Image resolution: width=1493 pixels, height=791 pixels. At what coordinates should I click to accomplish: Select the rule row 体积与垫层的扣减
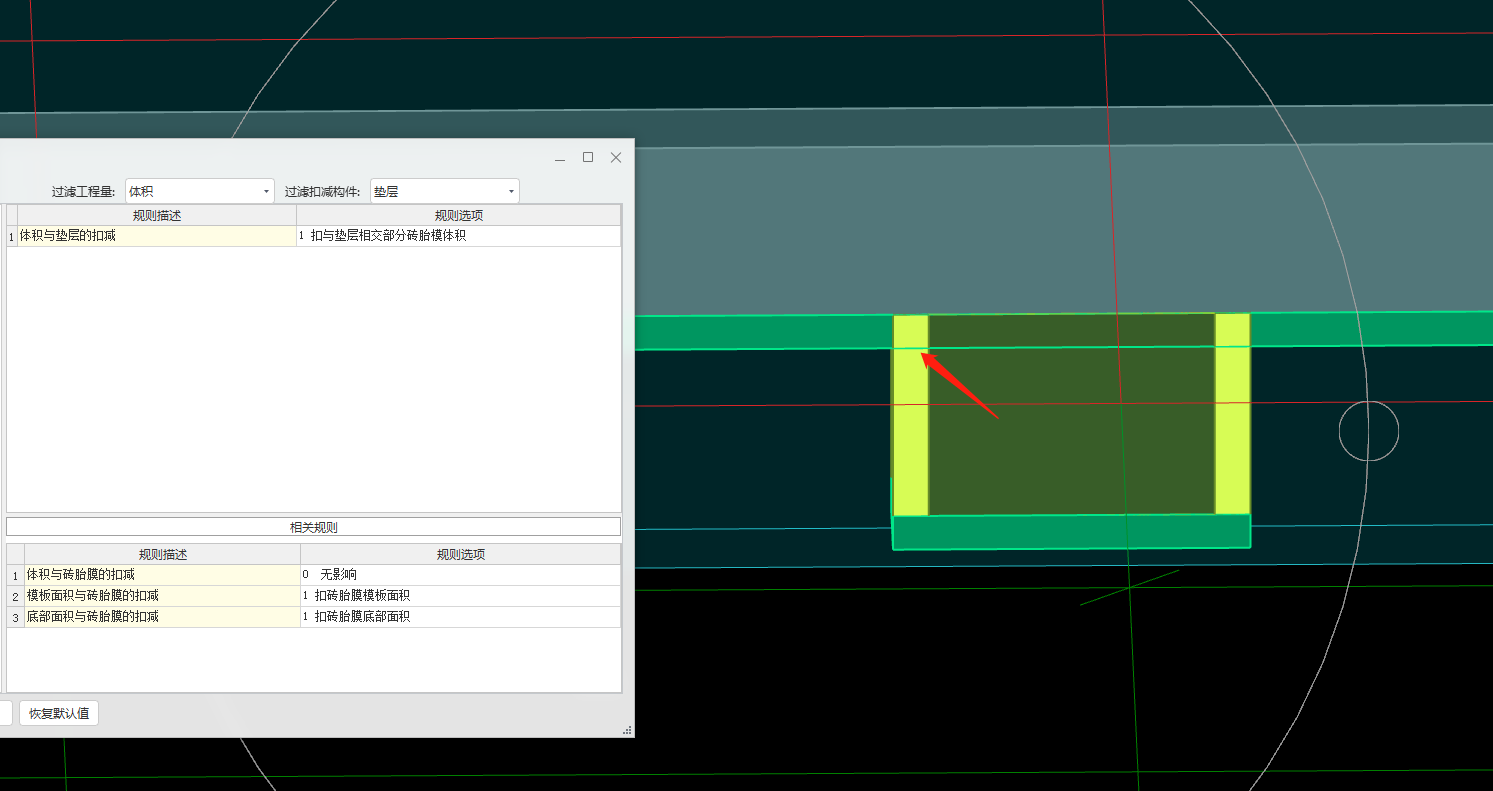[x=156, y=236]
